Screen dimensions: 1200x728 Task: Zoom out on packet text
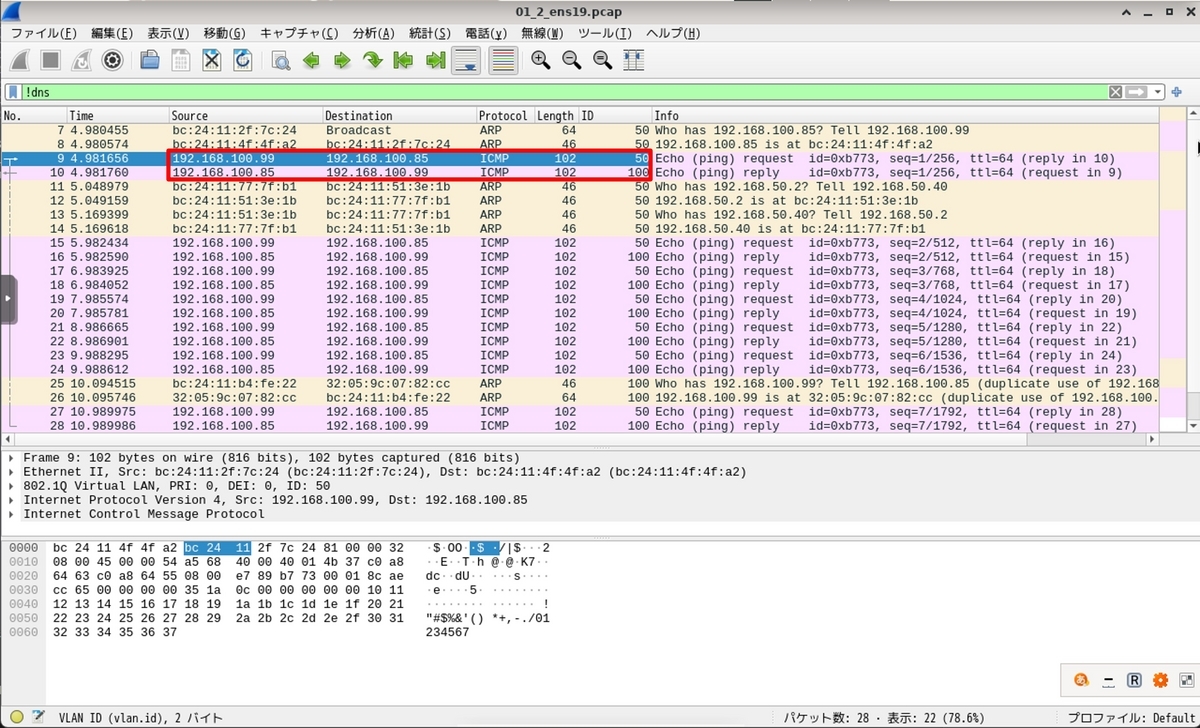[572, 60]
